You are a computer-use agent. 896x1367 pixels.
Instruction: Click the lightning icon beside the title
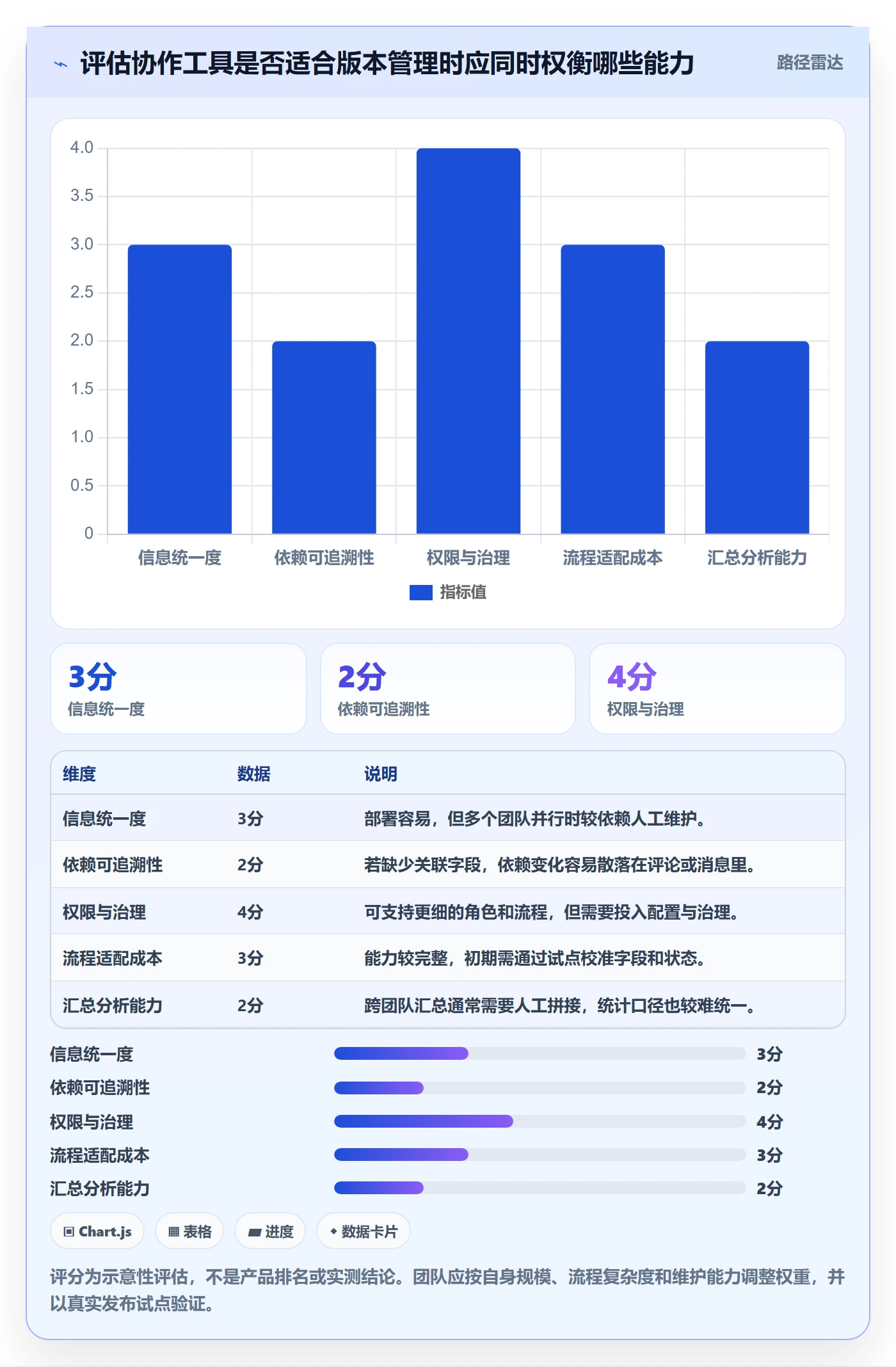(61, 64)
